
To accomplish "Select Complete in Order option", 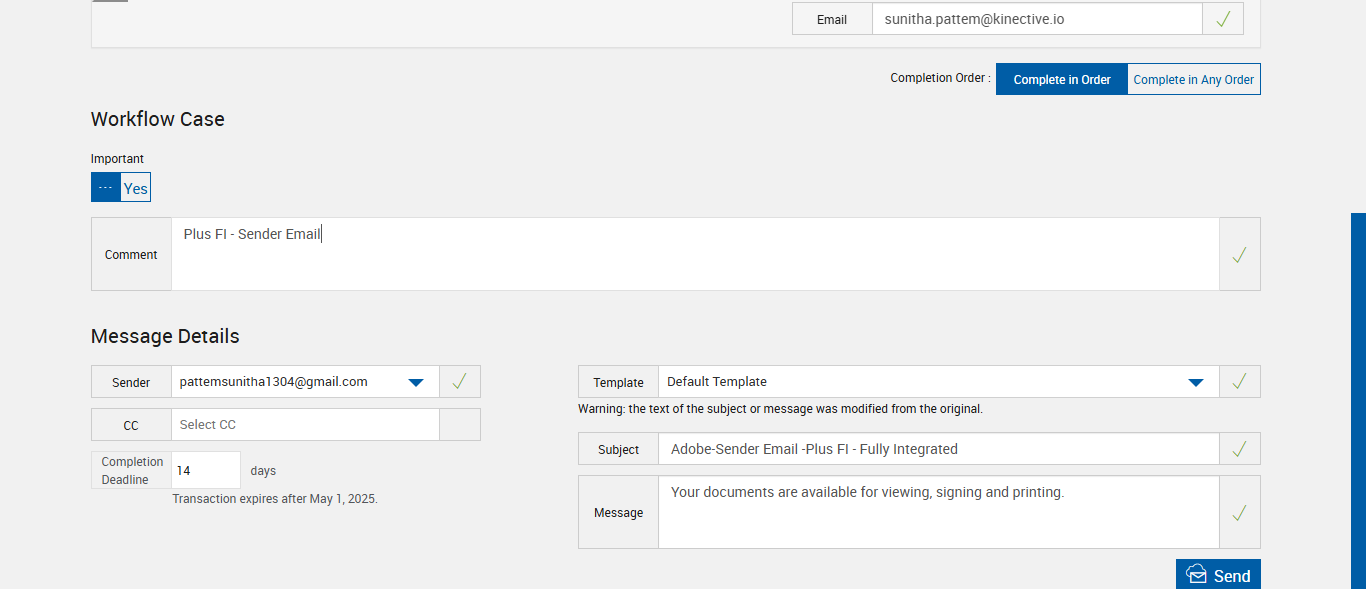I will [1062, 80].
